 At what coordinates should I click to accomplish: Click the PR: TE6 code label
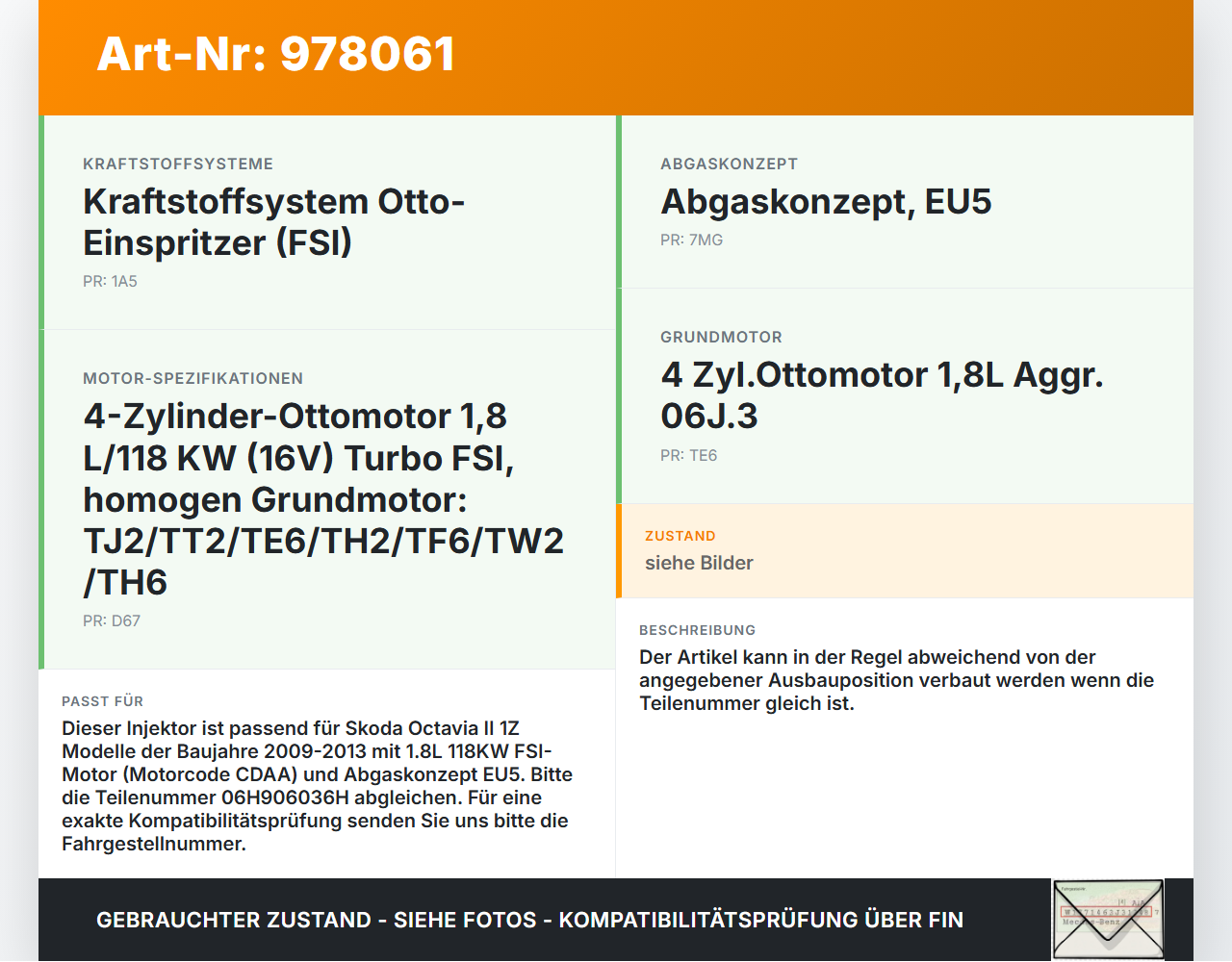tap(686, 455)
